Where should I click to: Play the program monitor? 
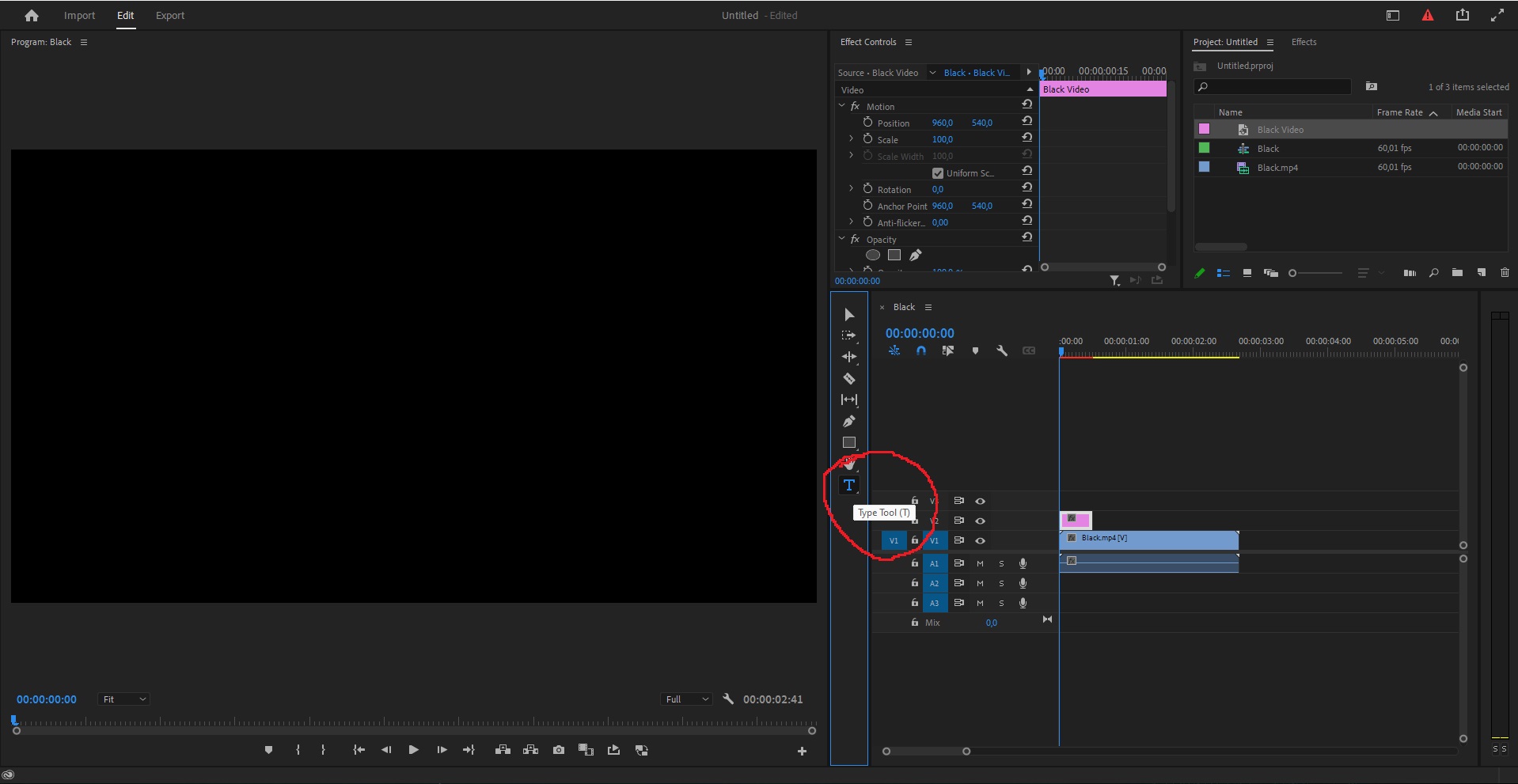[413, 750]
